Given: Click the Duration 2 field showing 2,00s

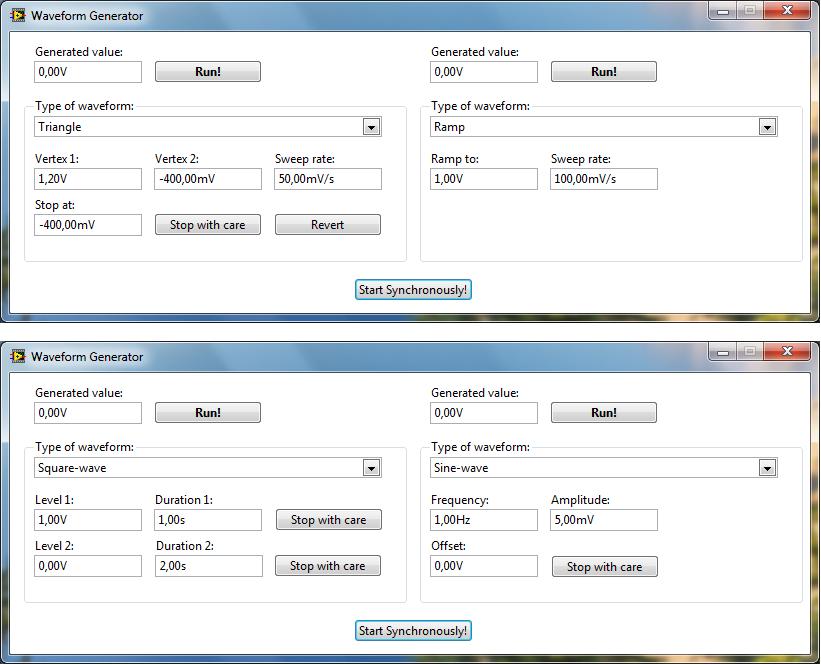Looking at the screenshot, I should click(x=208, y=566).
